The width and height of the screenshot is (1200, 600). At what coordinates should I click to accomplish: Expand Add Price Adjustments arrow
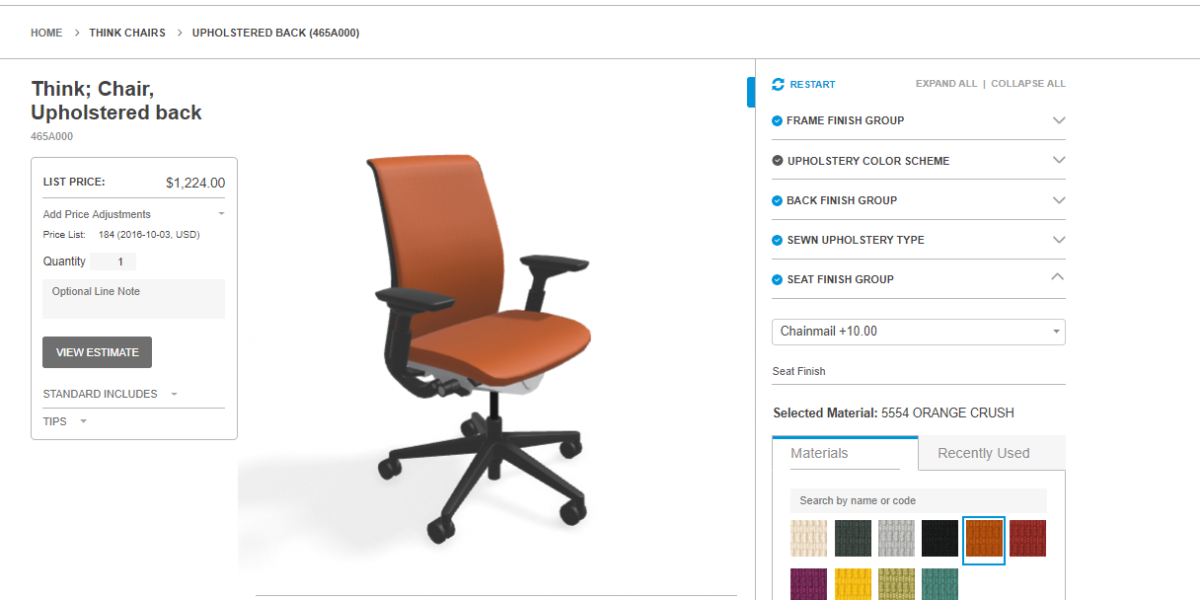221,214
